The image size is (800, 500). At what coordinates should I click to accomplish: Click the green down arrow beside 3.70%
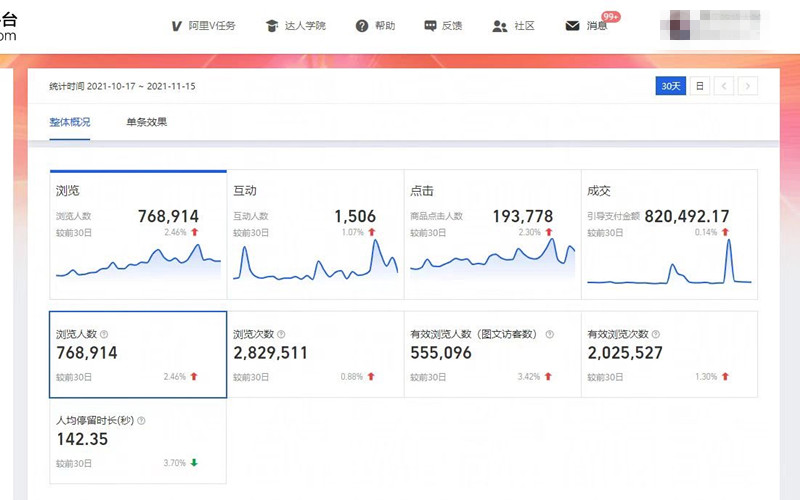pyautogui.click(x=194, y=463)
